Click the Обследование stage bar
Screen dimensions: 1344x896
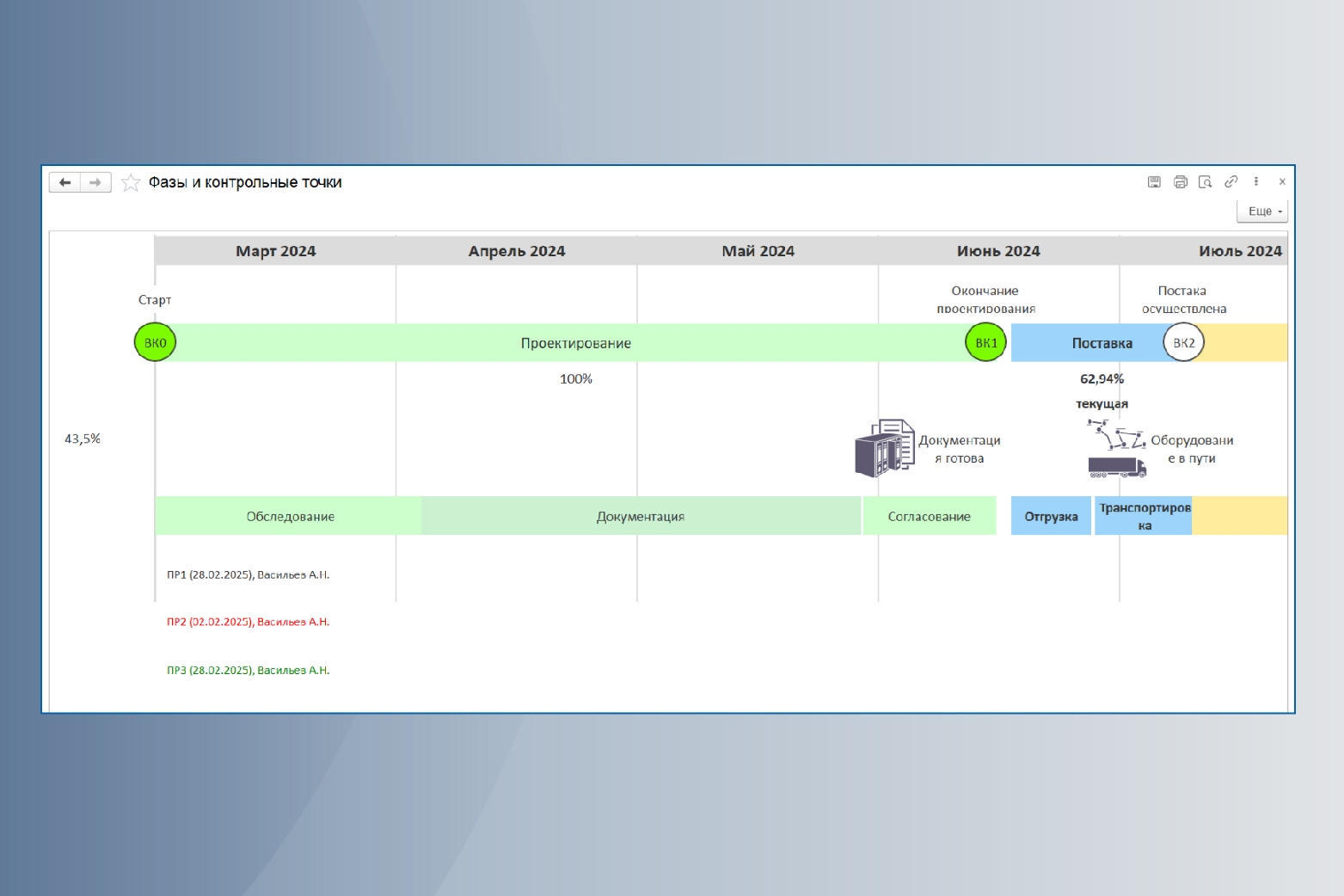tap(290, 516)
